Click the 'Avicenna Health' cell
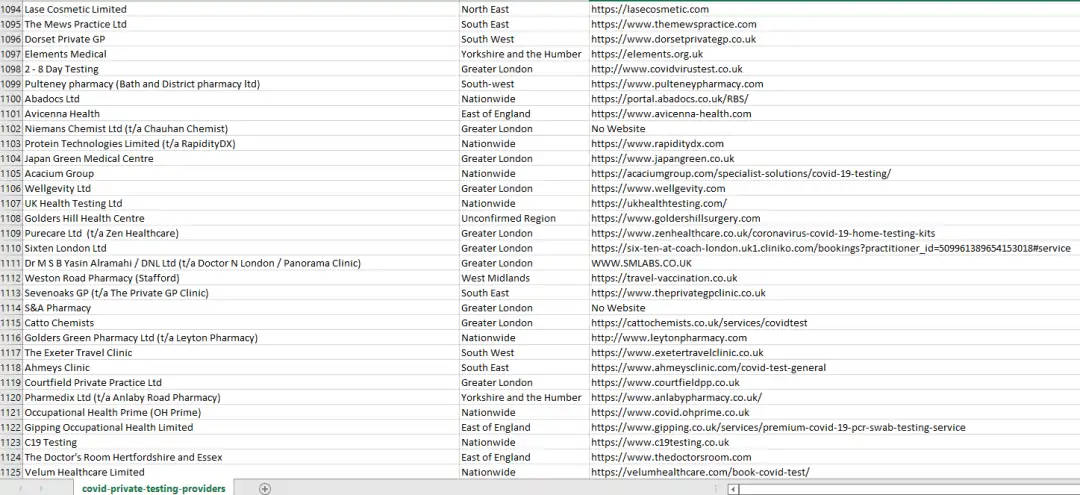The width and height of the screenshot is (1080, 495). point(241,114)
